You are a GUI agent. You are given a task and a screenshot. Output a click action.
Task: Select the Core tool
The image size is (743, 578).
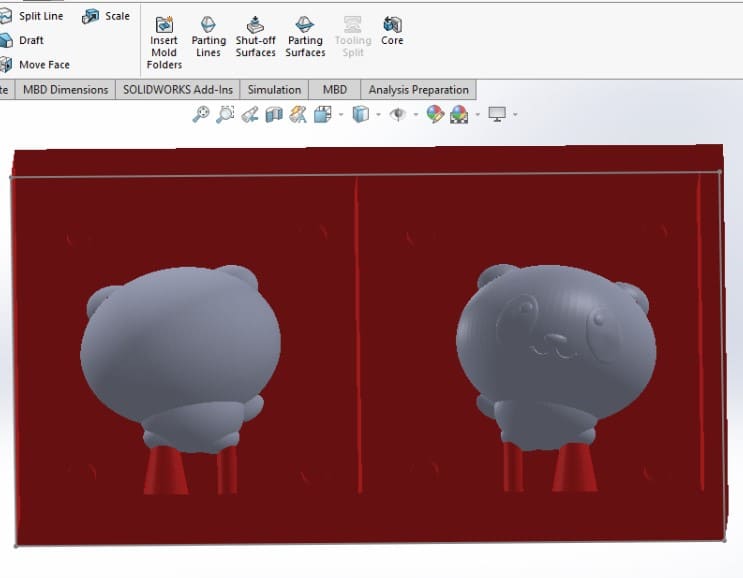pyautogui.click(x=392, y=31)
